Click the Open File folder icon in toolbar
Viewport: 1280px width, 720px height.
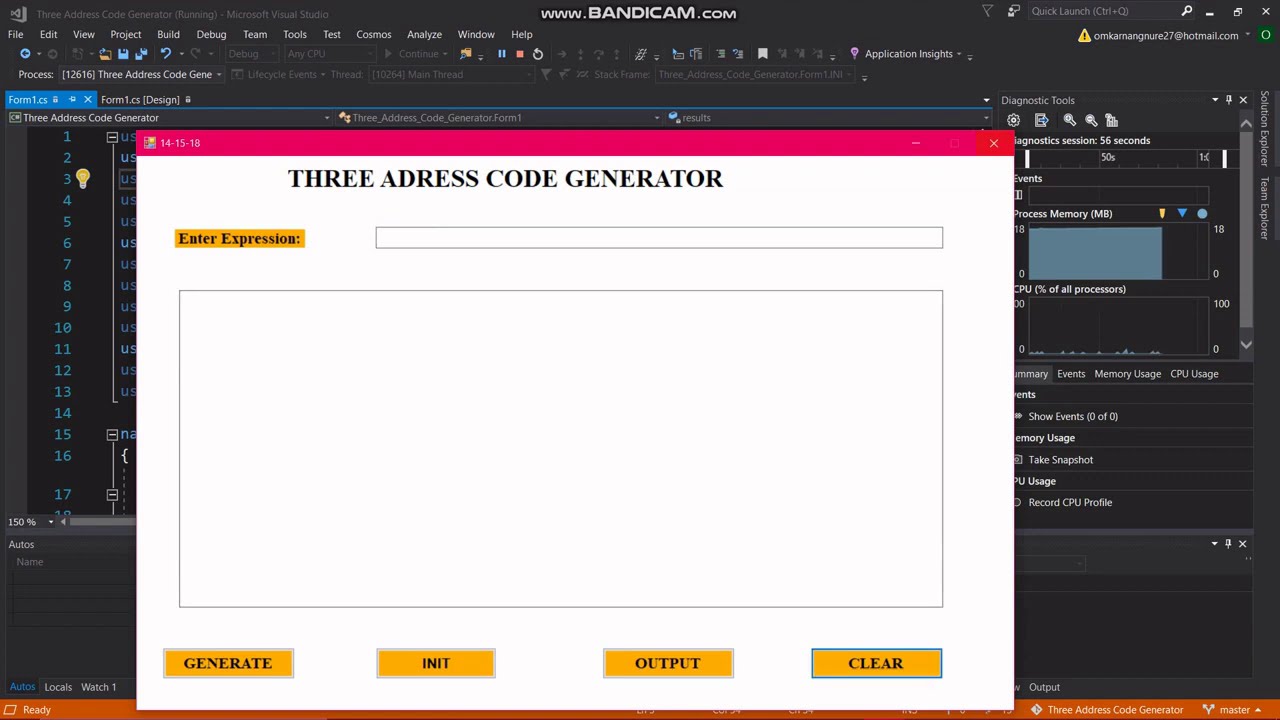pos(105,54)
